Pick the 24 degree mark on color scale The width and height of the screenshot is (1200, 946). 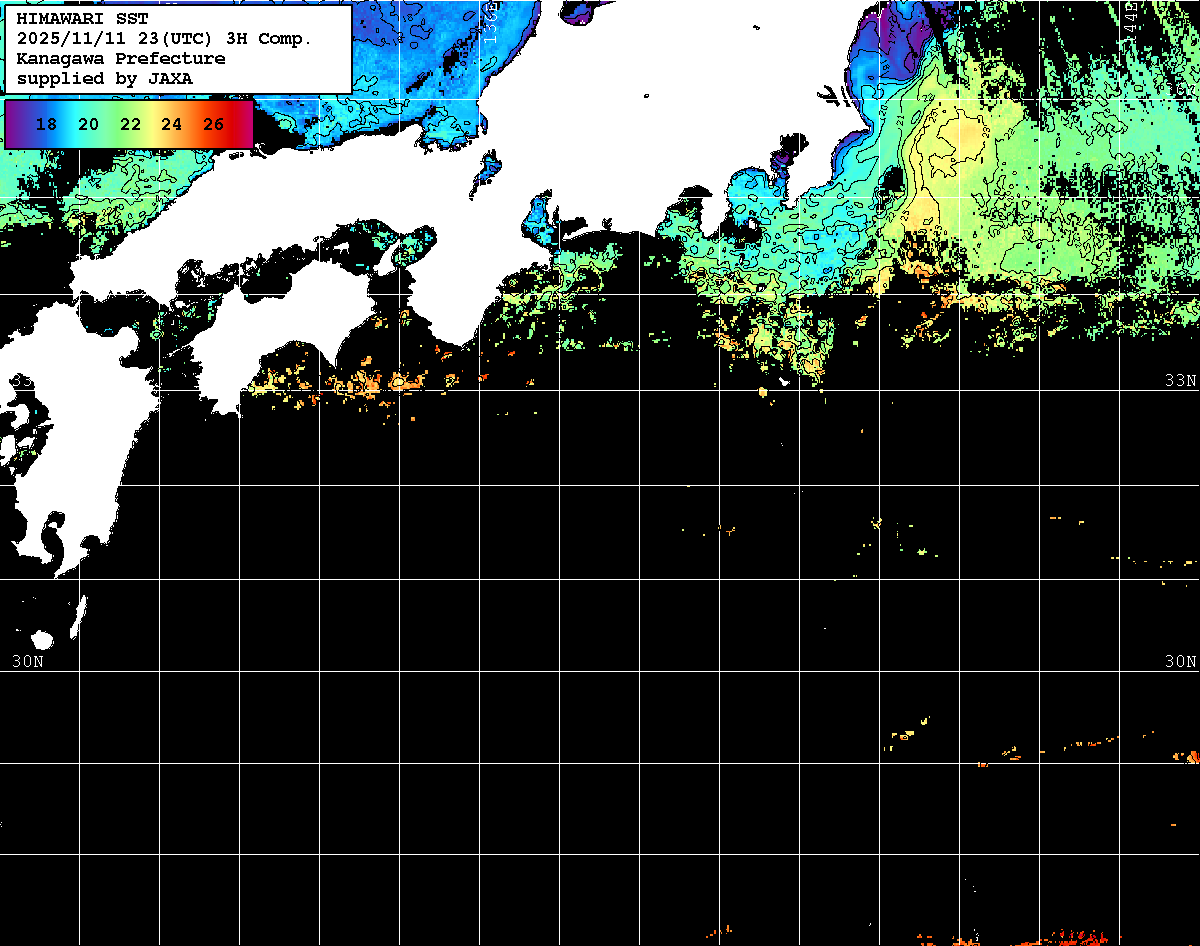(x=172, y=124)
